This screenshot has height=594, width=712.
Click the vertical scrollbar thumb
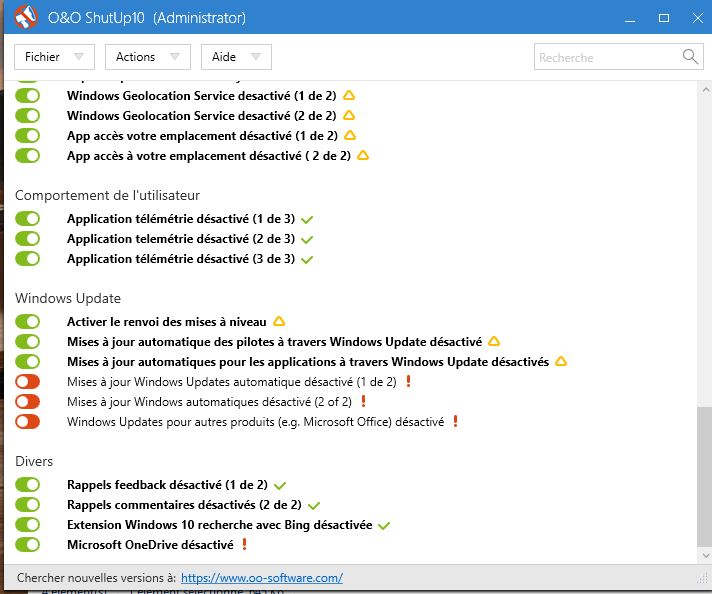[704, 477]
